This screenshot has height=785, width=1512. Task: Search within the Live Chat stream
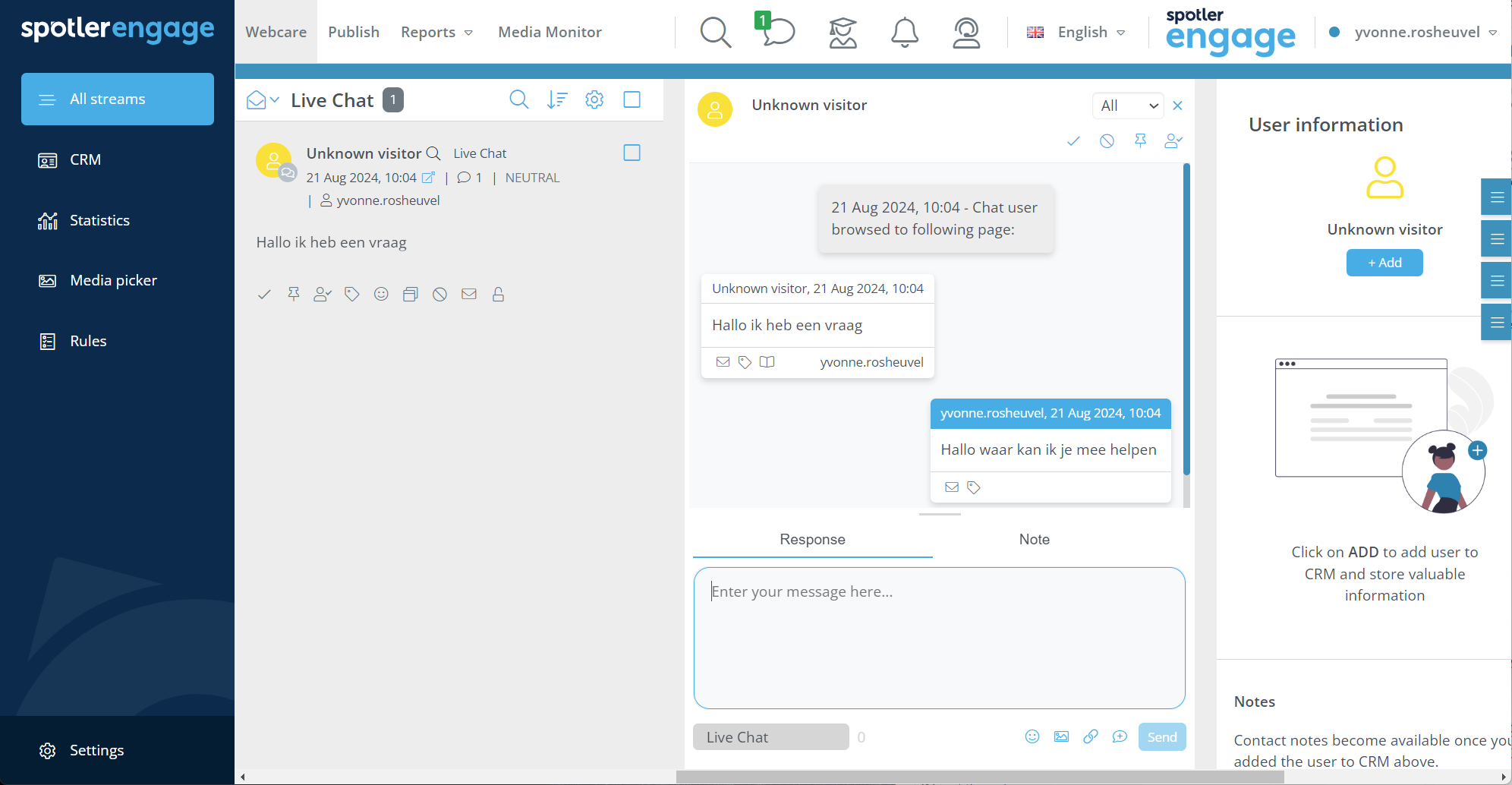click(518, 99)
